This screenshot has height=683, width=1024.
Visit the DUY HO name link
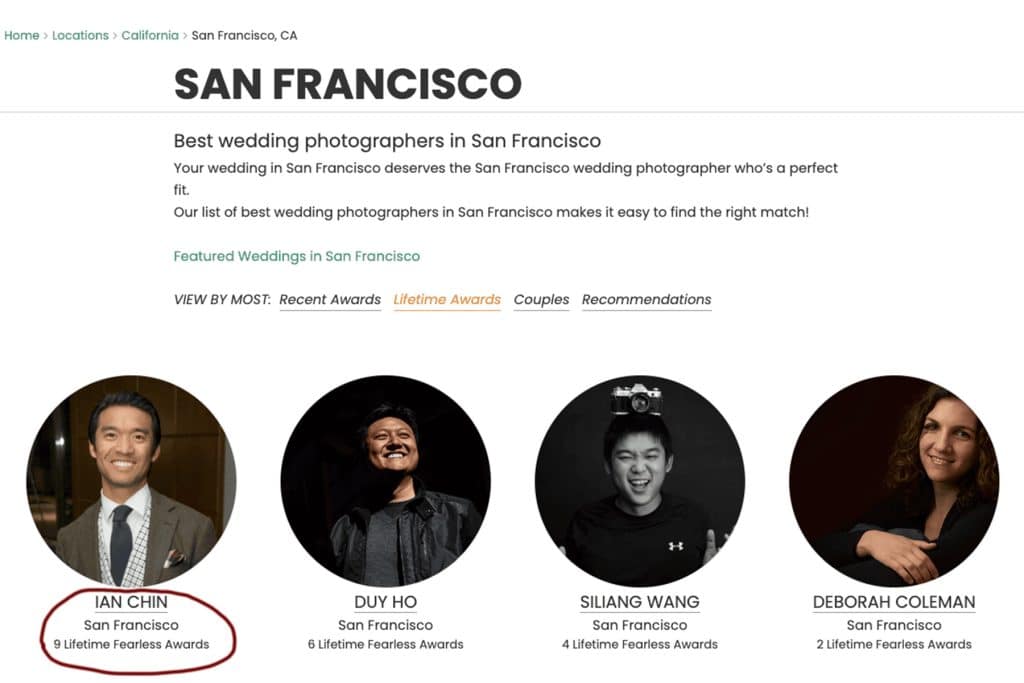(x=386, y=602)
